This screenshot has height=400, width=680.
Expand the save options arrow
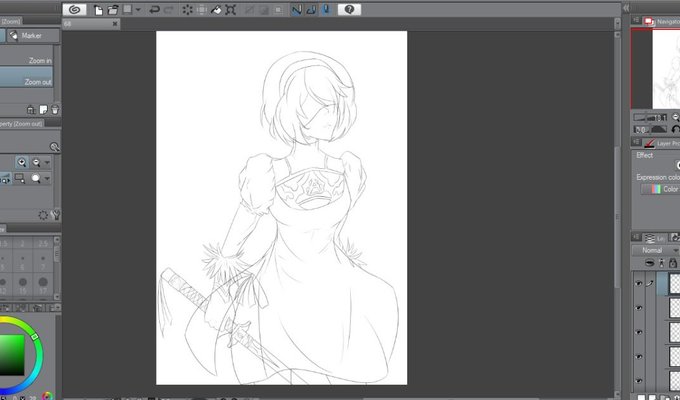click(138, 10)
